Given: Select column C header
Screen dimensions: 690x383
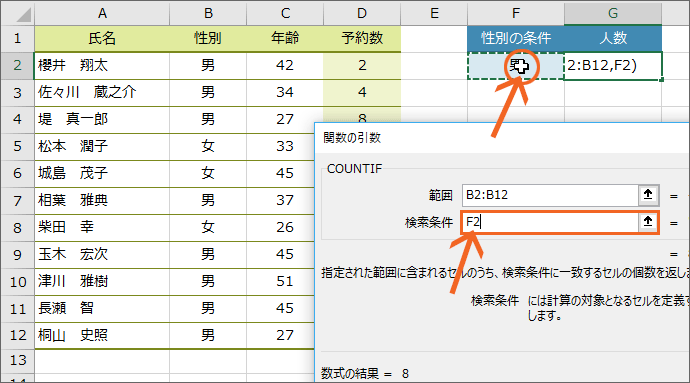Looking at the screenshot, I should [x=285, y=13].
